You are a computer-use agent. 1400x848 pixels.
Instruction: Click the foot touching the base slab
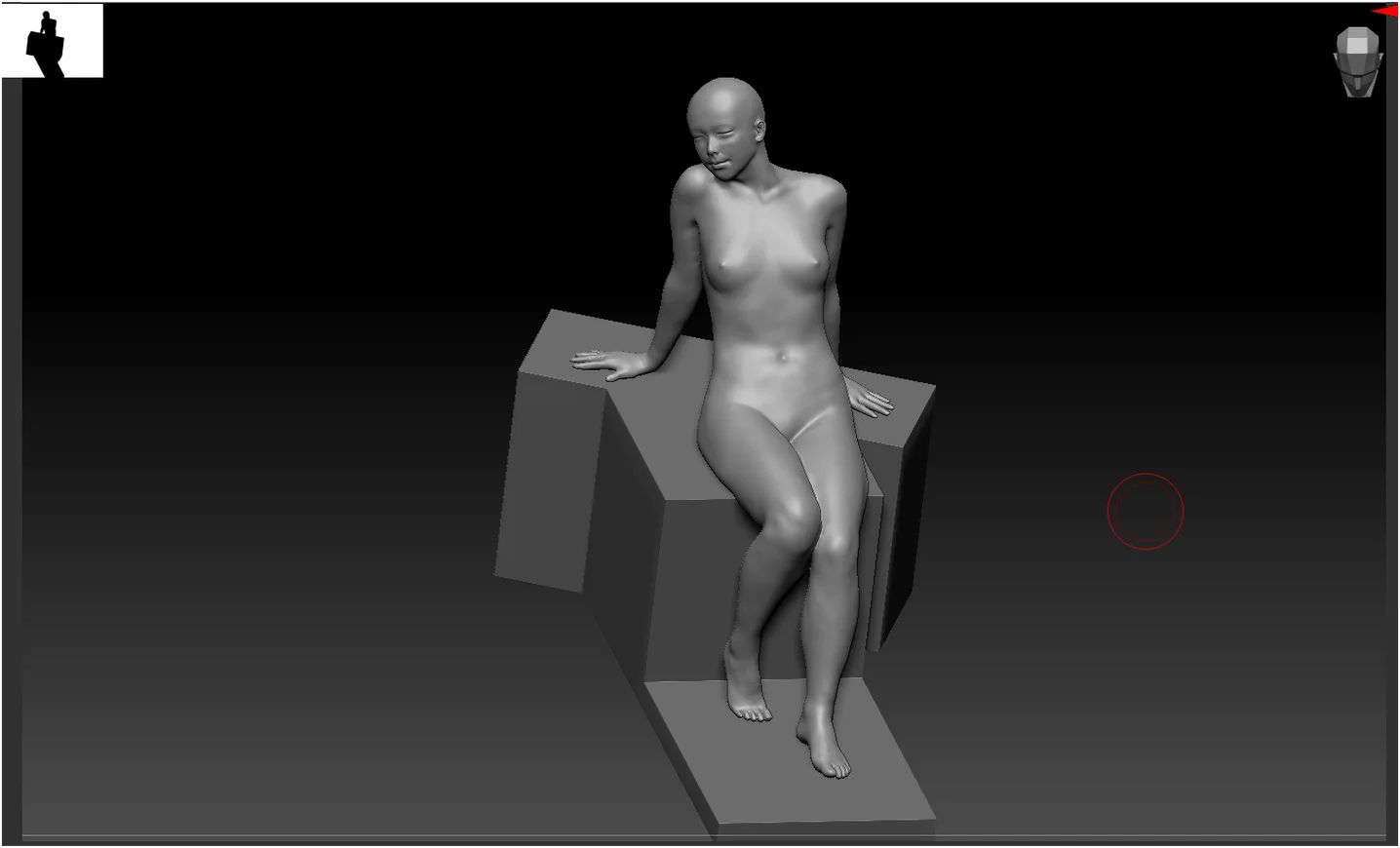point(826,751)
